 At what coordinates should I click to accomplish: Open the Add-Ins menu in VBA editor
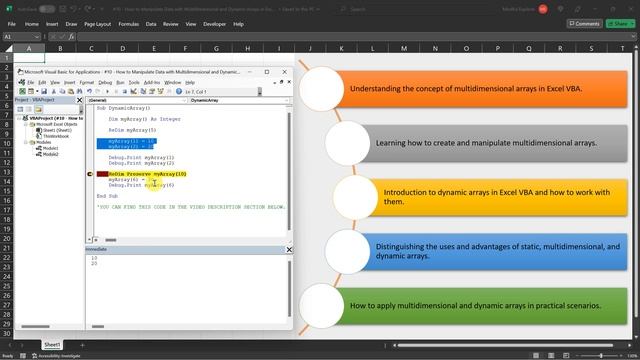pyautogui.click(x=152, y=82)
